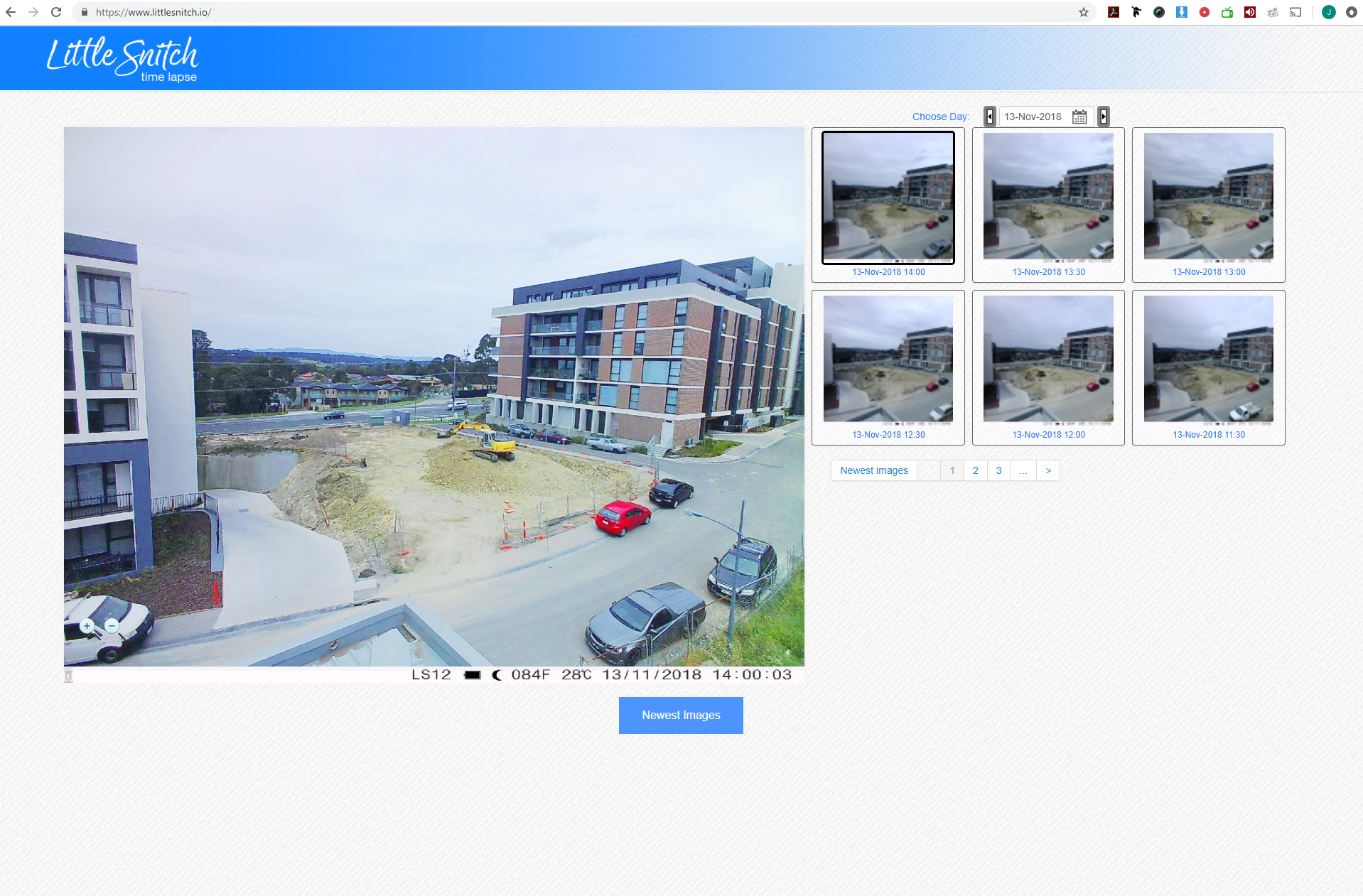
Task: Reload the page
Action: coord(56,12)
